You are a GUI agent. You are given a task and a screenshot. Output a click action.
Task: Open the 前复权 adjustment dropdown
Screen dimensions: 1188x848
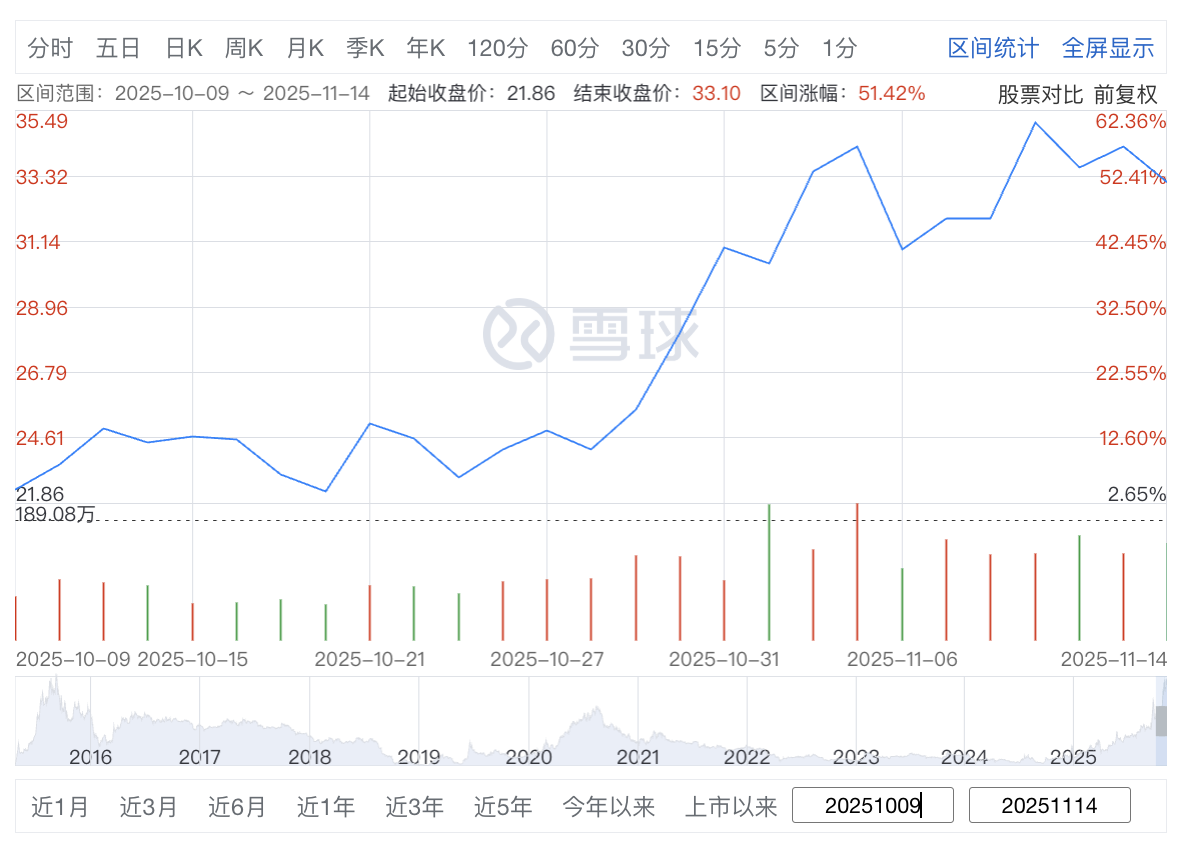pyautogui.click(x=1126, y=95)
